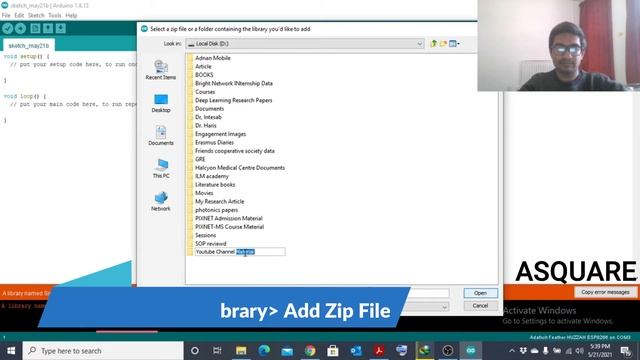Select Halcyon Medical Centre Documents folder

click(240, 168)
